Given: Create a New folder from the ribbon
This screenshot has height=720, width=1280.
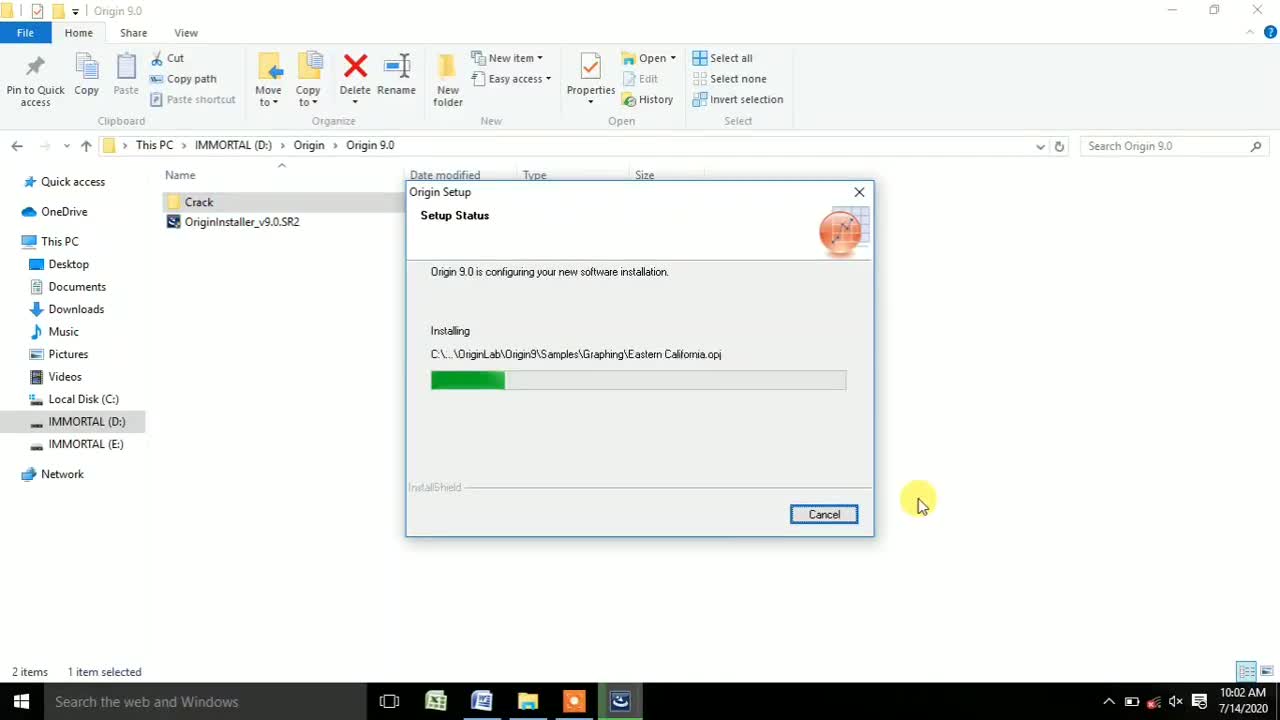Looking at the screenshot, I should (448, 79).
